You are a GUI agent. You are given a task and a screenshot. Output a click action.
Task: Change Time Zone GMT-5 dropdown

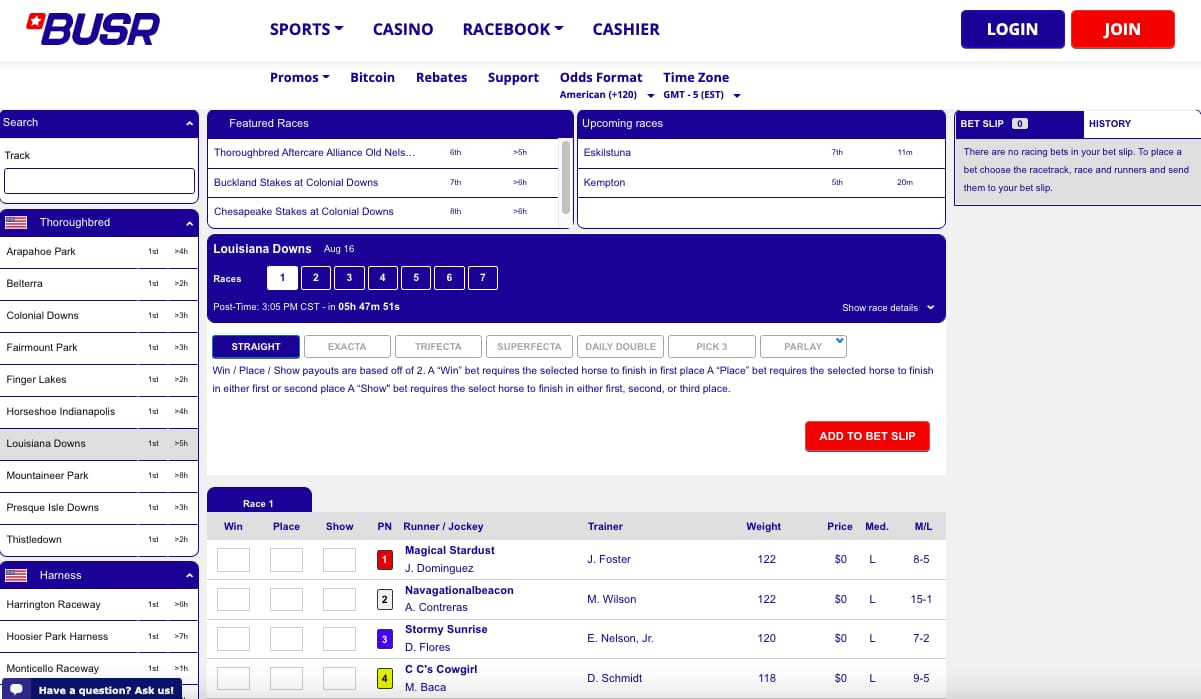pos(701,95)
